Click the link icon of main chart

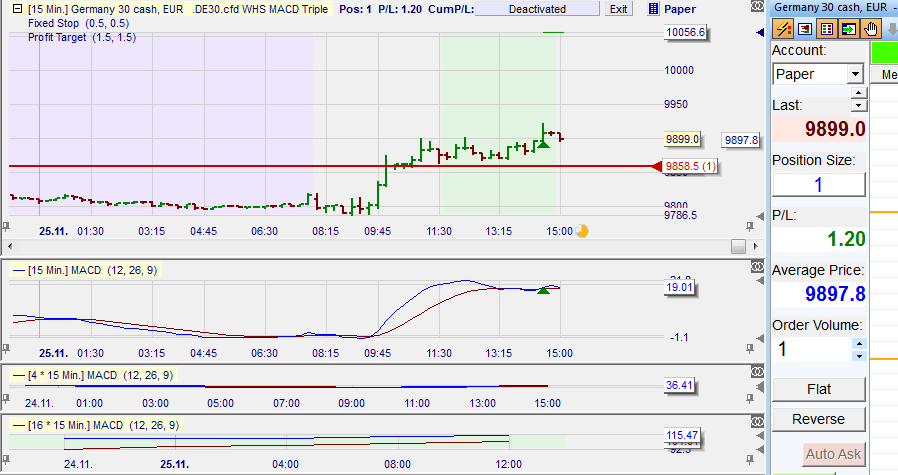pyautogui.click(x=757, y=6)
